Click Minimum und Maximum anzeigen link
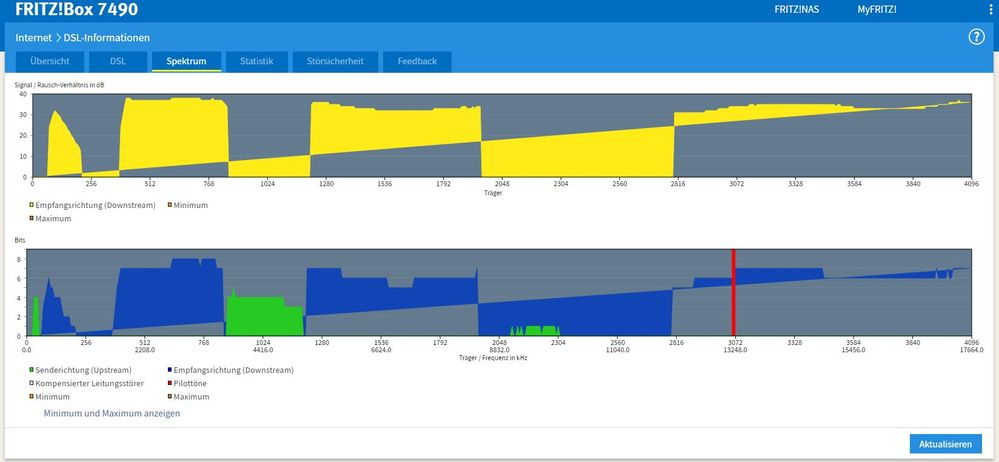 (112, 414)
